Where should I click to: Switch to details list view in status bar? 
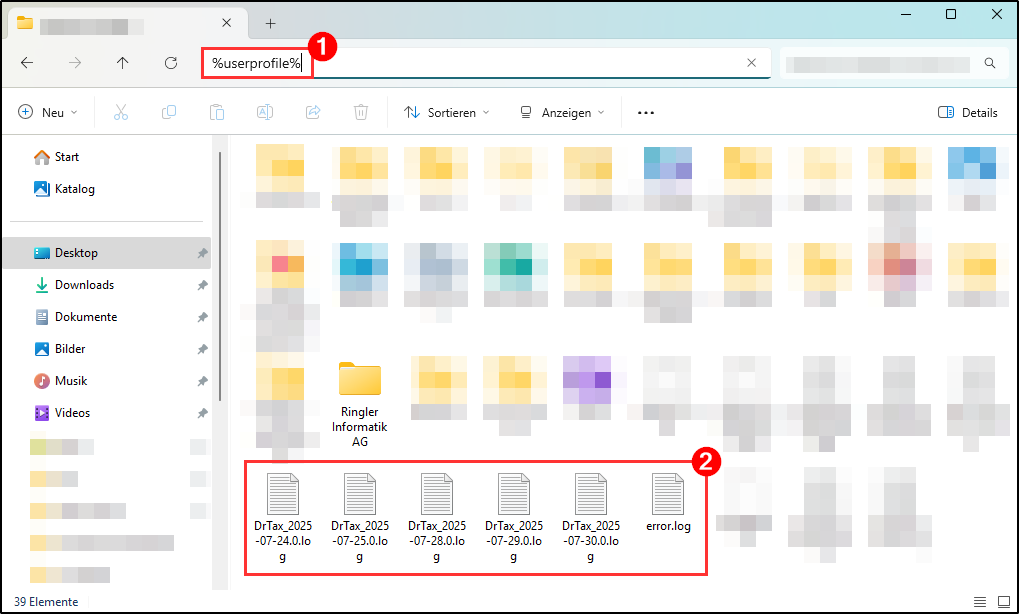(x=978, y=602)
